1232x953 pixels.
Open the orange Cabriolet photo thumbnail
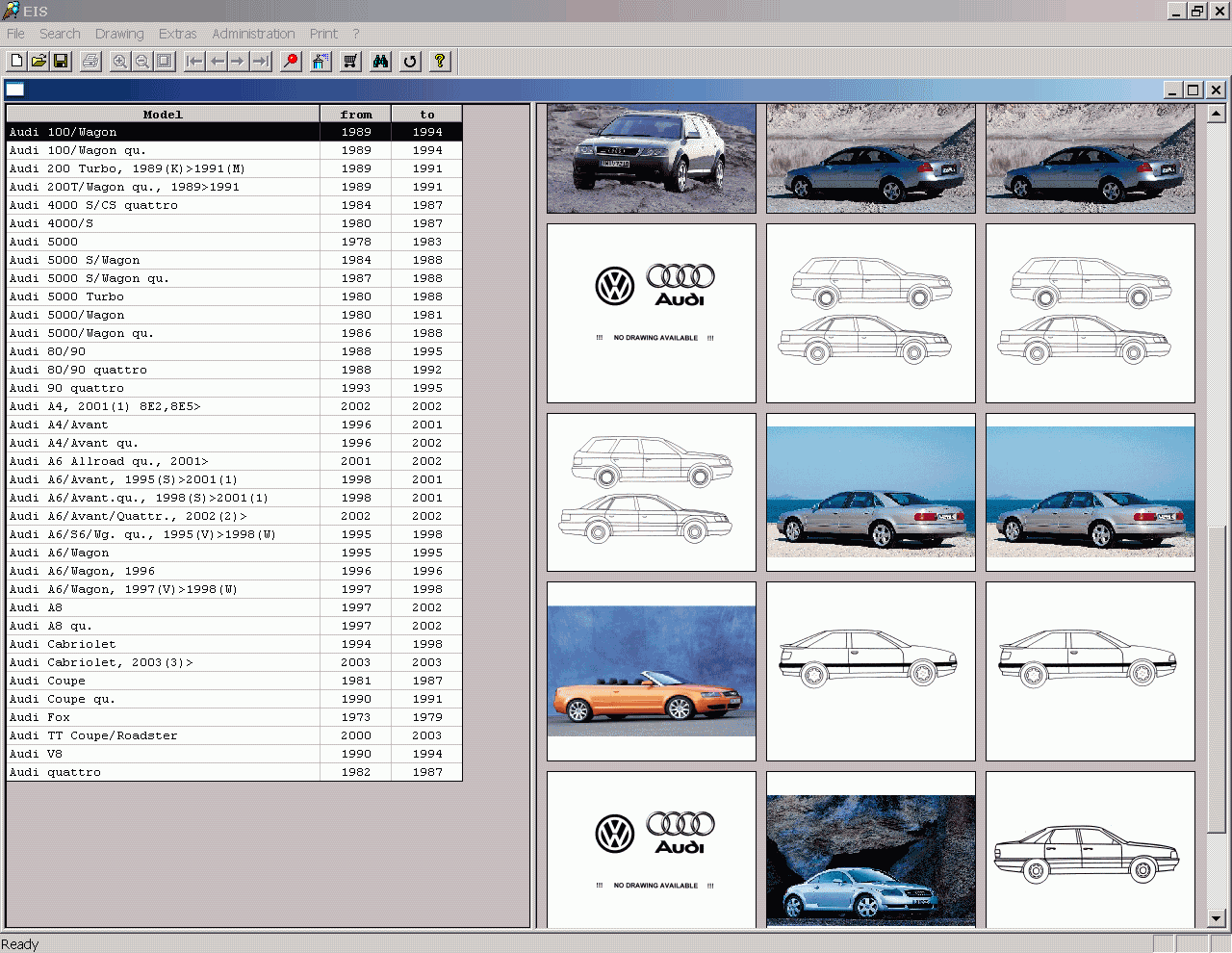click(x=652, y=671)
